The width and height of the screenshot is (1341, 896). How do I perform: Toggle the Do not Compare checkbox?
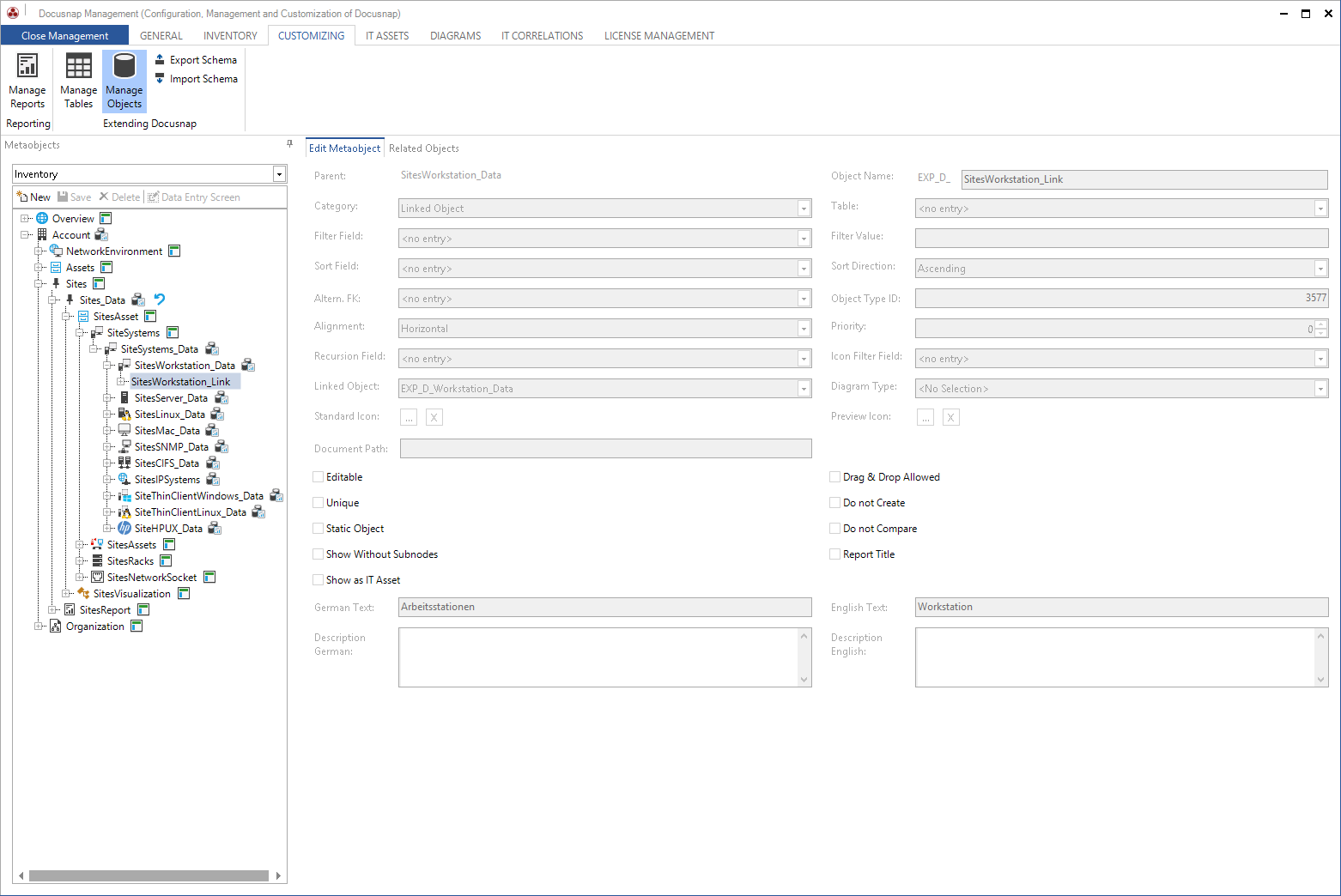click(x=835, y=529)
